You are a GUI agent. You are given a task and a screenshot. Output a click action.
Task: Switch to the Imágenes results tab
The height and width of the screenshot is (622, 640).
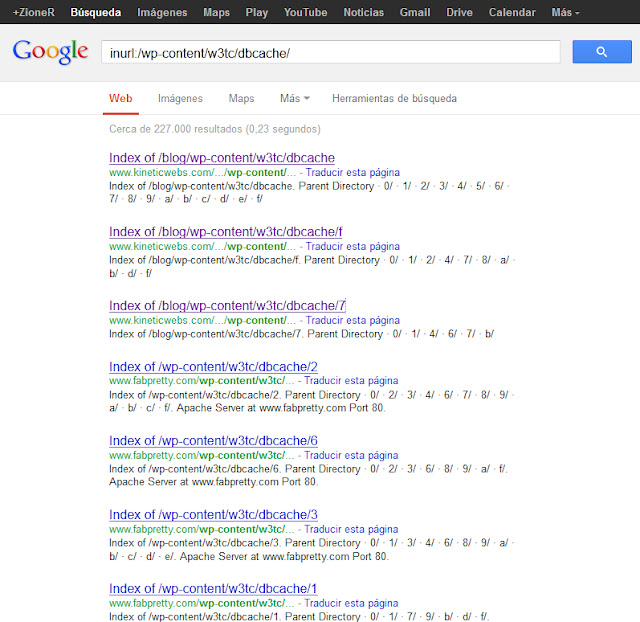(180, 98)
